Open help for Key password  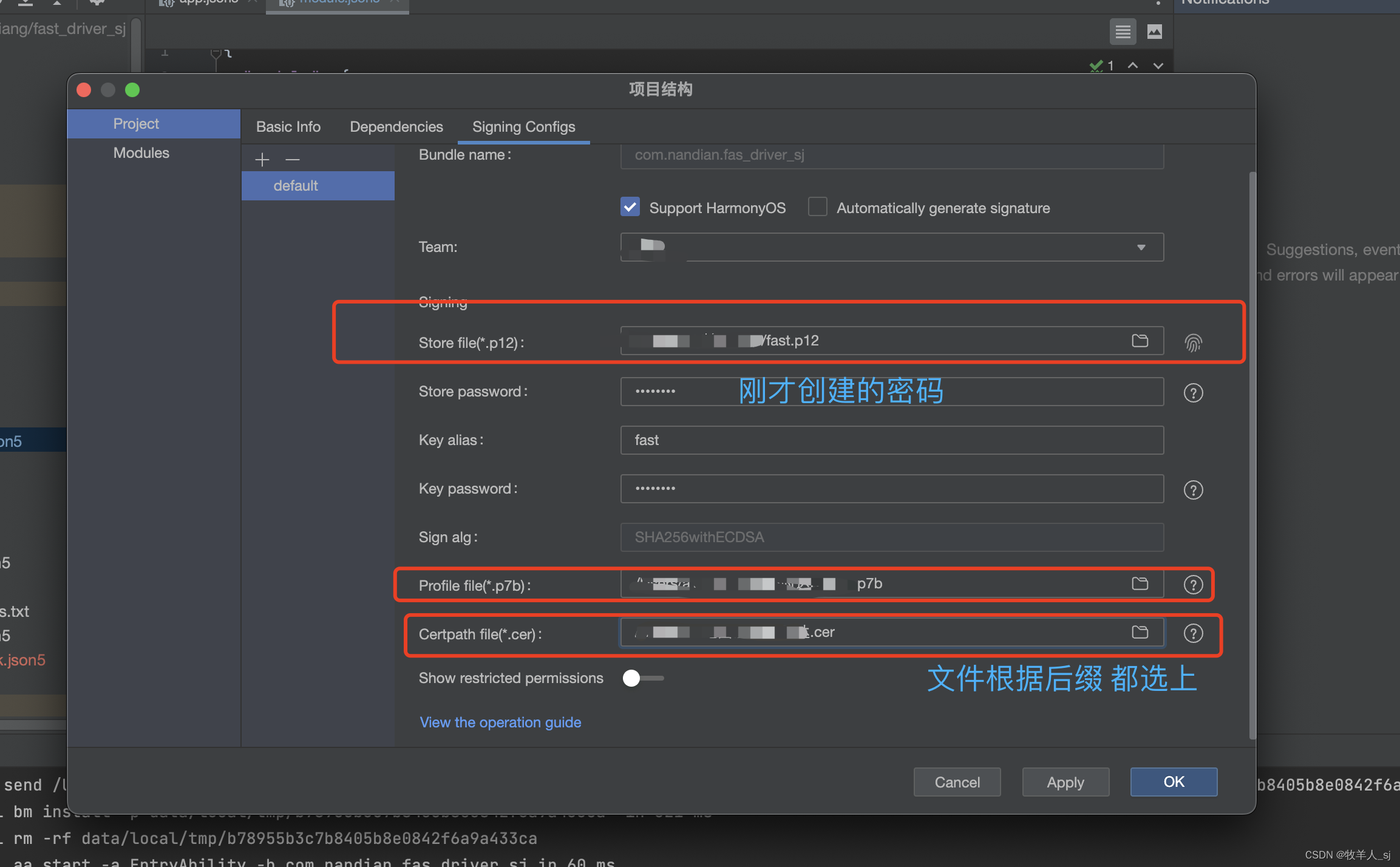1193,490
